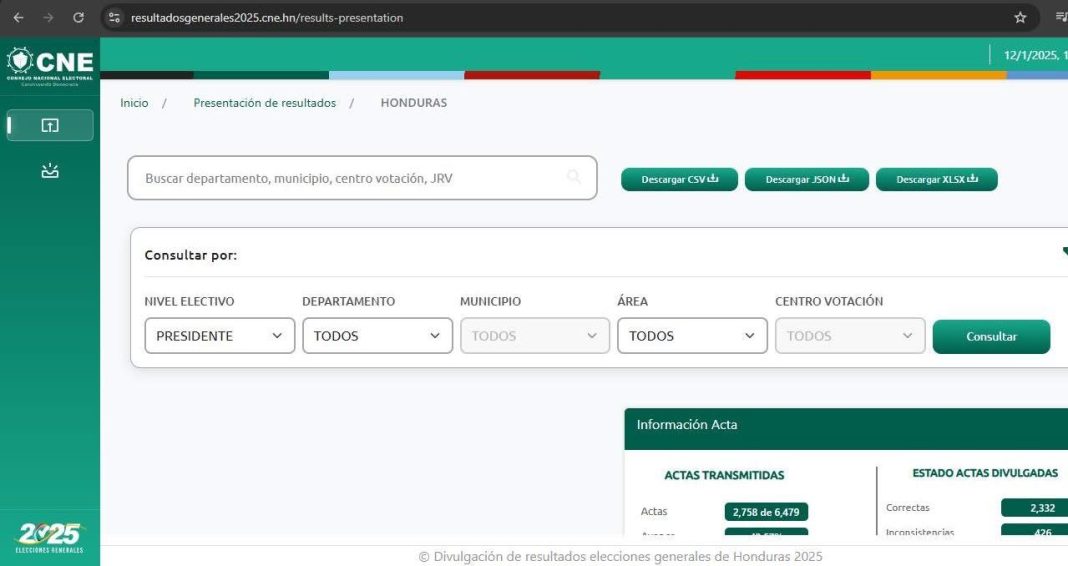
Task: Focus the Buscar departamento search field
Action: pos(350,178)
